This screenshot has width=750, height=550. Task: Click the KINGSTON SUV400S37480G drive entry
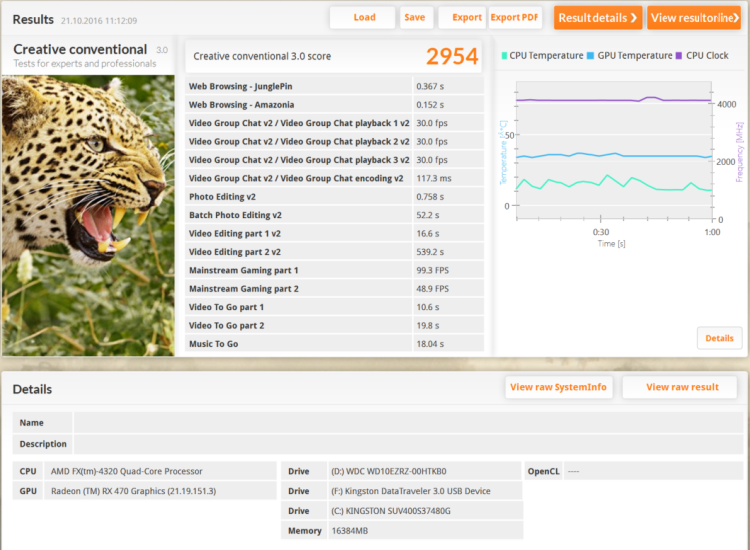390,511
